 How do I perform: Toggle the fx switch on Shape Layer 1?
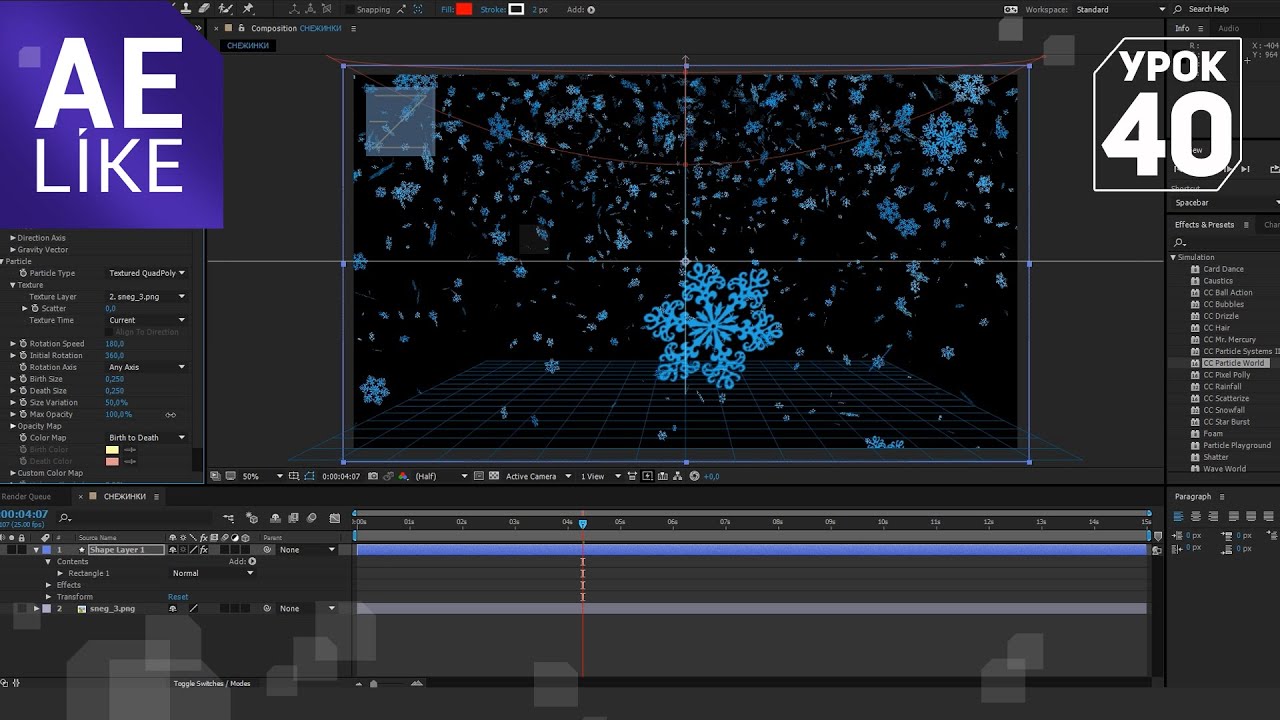click(204, 550)
